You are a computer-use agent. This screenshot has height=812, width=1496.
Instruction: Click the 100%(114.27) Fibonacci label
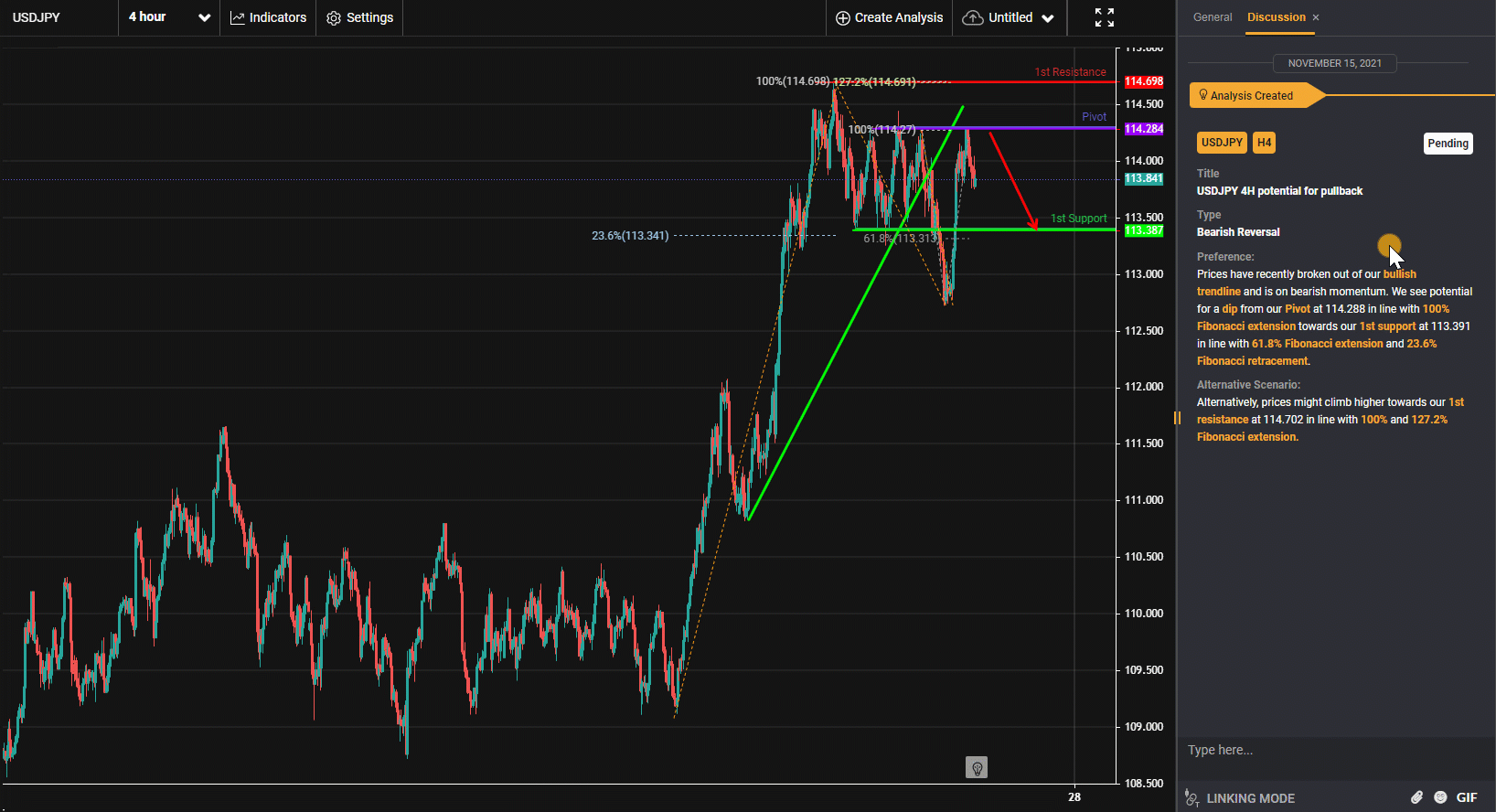(x=882, y=130)
